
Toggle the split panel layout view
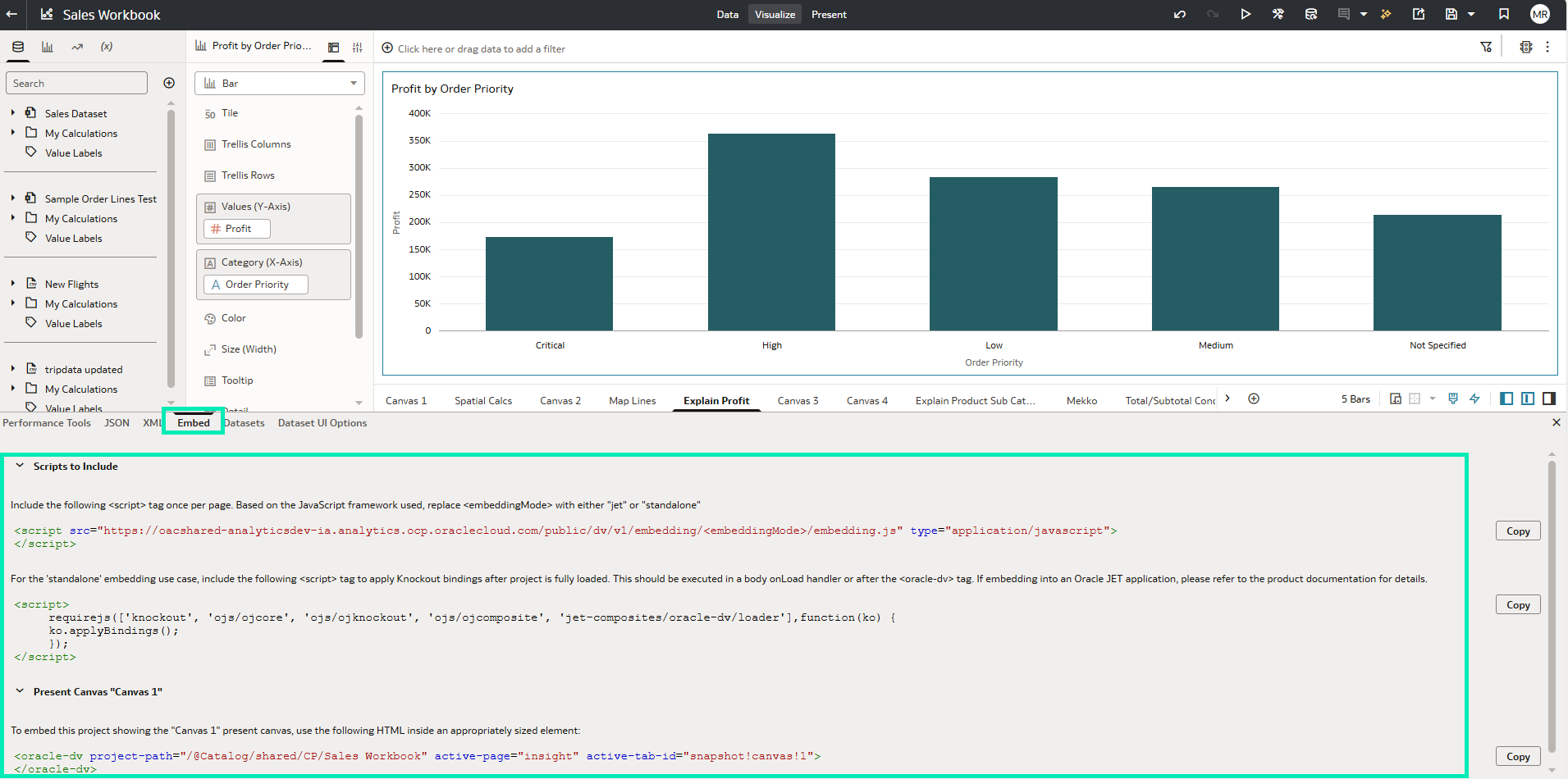(x=1527, y=399)
